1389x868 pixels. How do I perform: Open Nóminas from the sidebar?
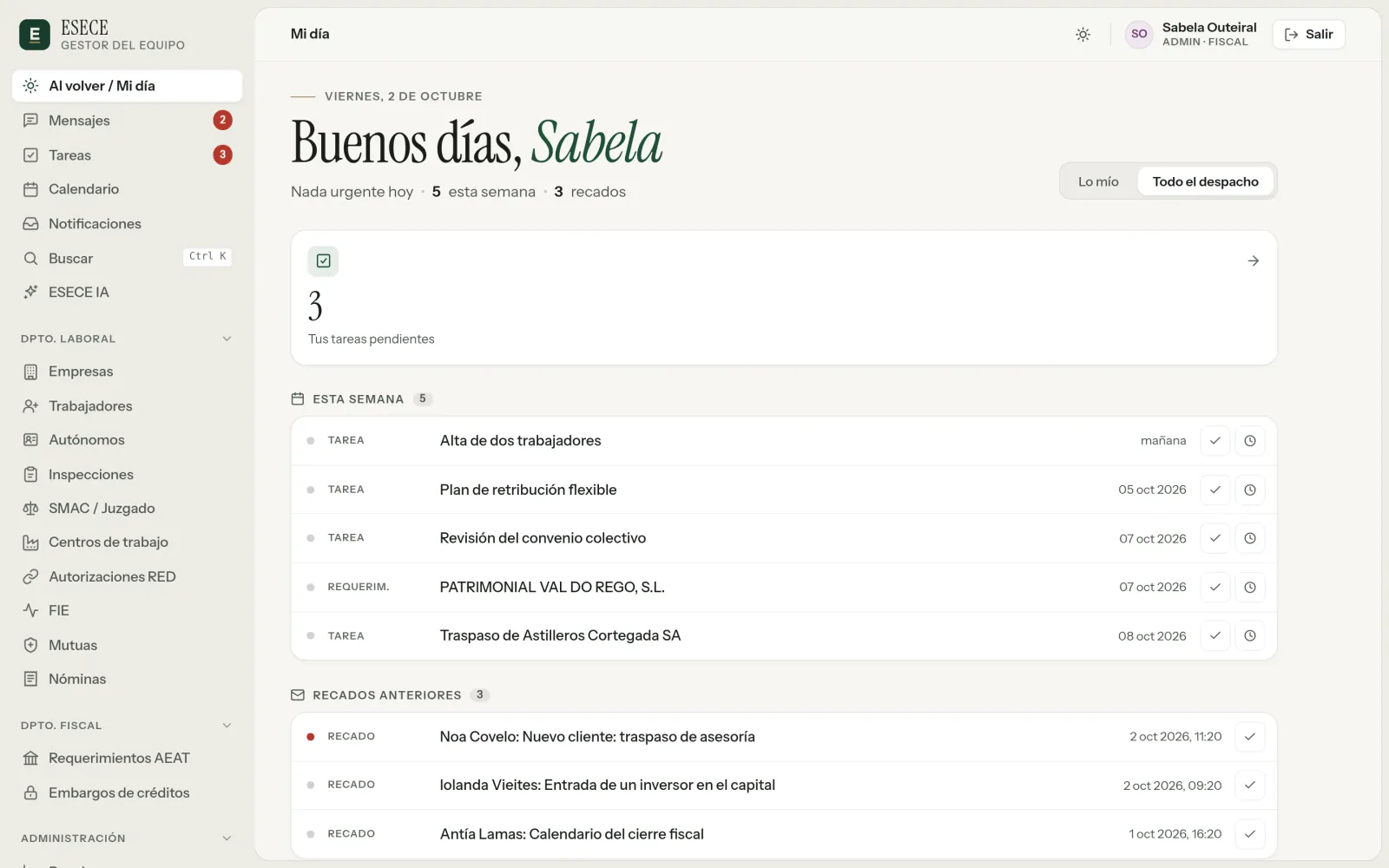point(127,680)
